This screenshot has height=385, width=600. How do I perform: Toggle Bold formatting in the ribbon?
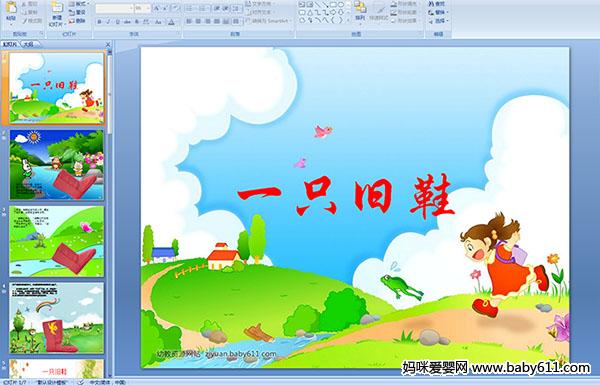[99, 22]
